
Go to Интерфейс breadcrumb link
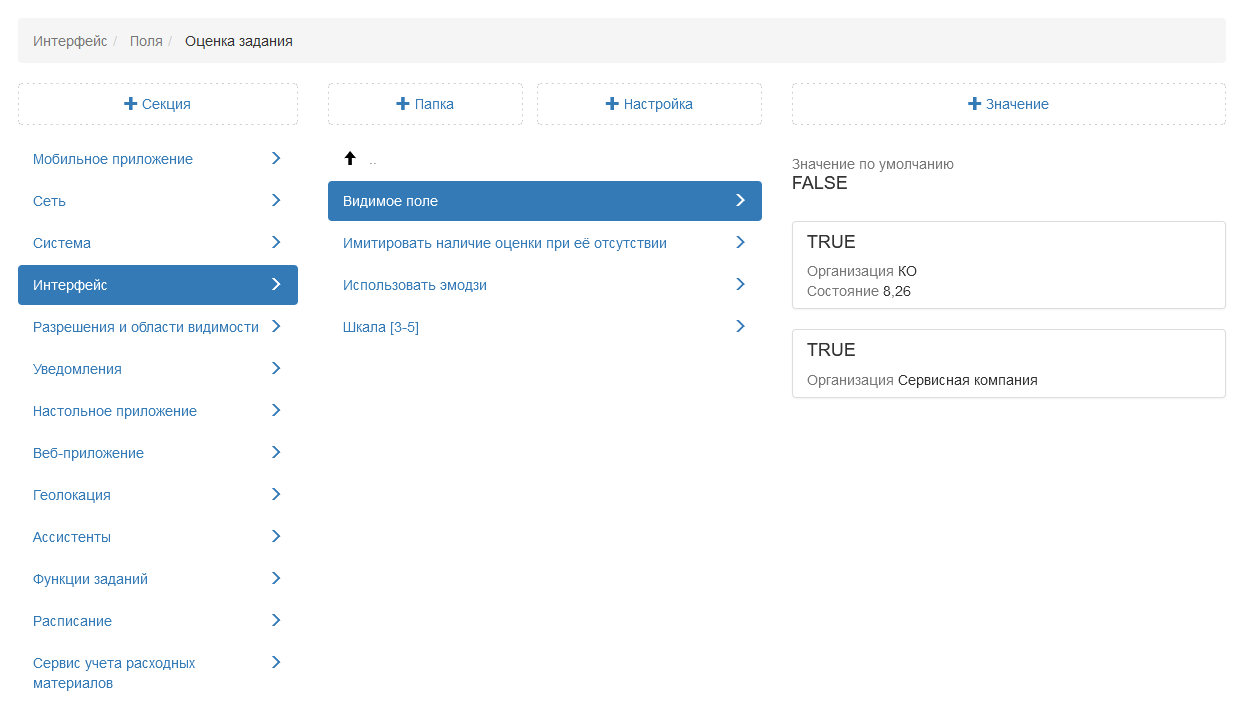click(70, 41)
